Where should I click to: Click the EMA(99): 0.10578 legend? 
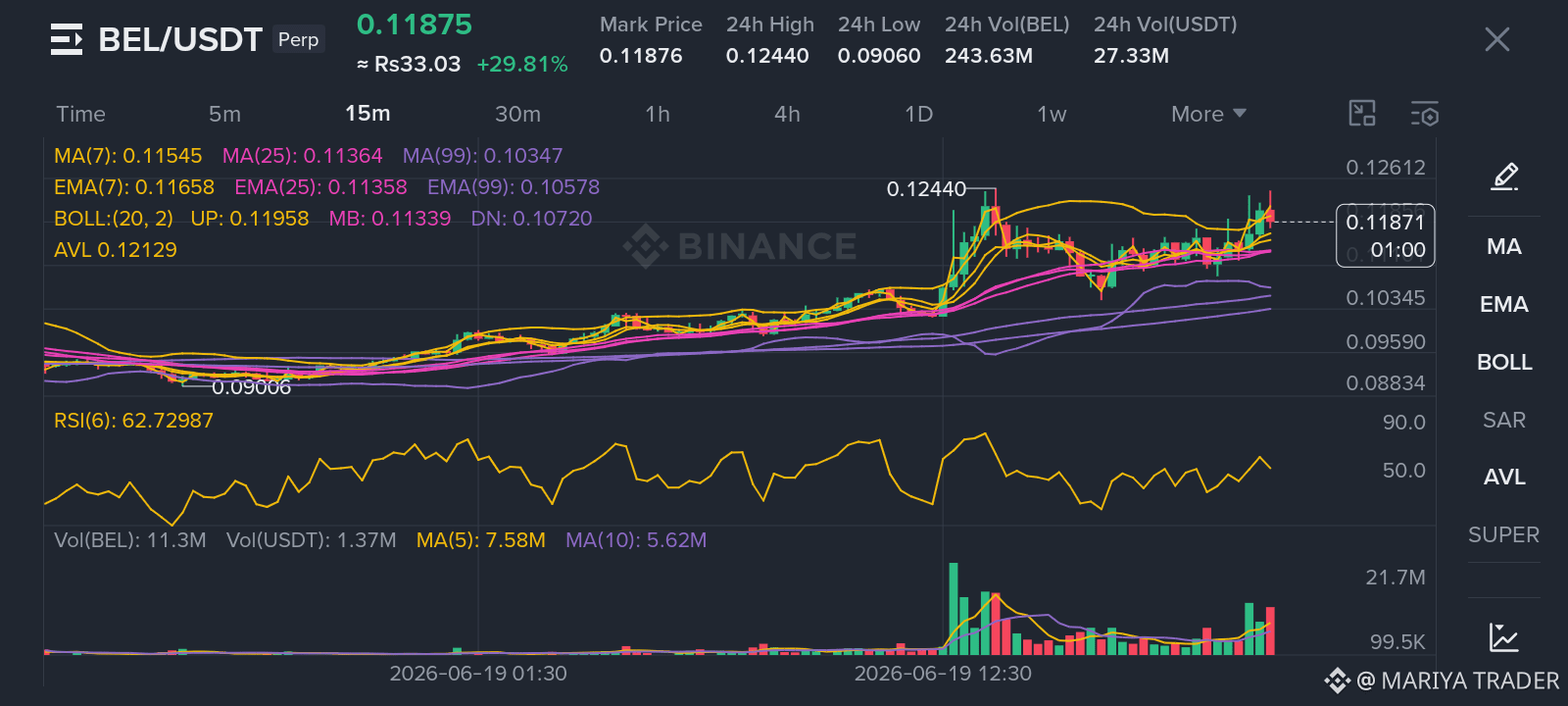click(x=514, y=187)
